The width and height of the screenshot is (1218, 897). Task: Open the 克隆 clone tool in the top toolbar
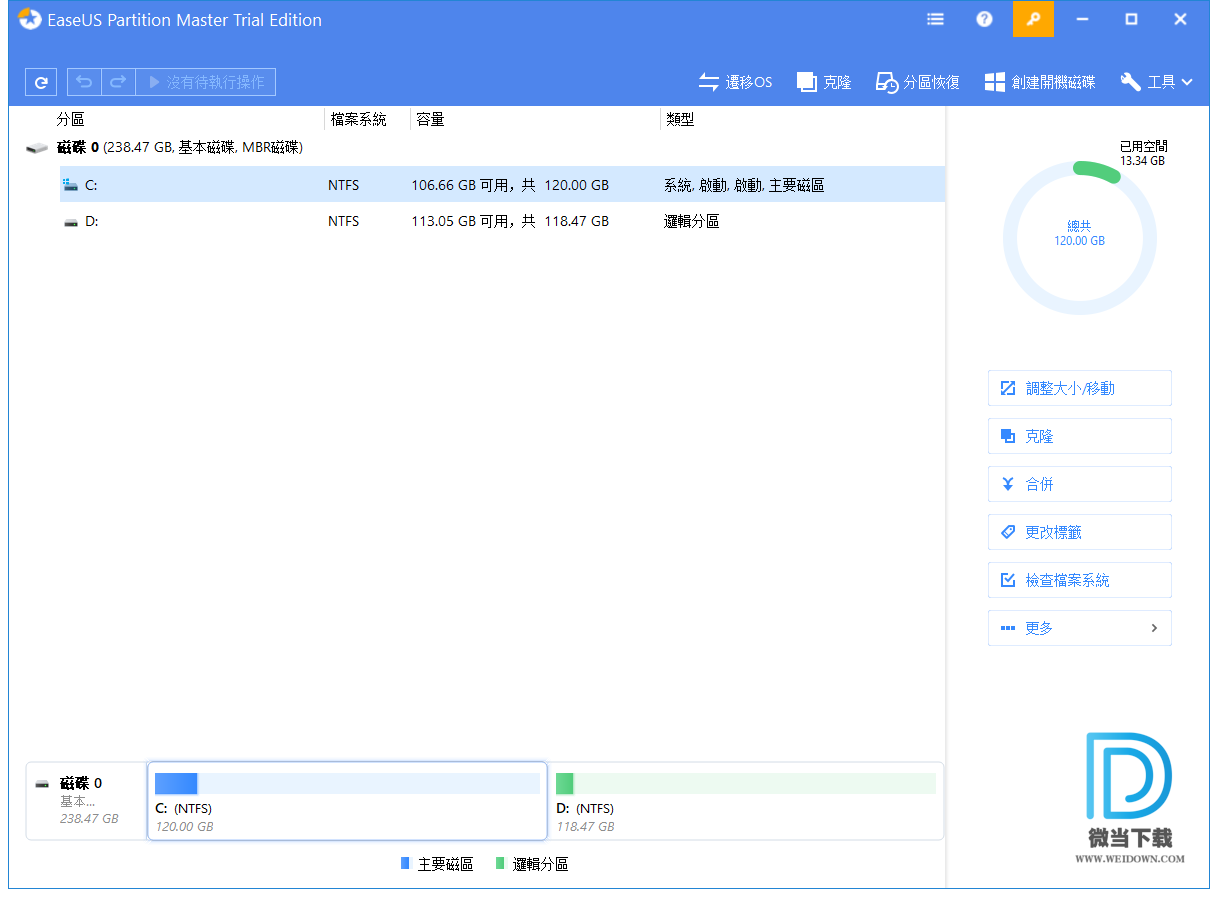coord(824,82)
